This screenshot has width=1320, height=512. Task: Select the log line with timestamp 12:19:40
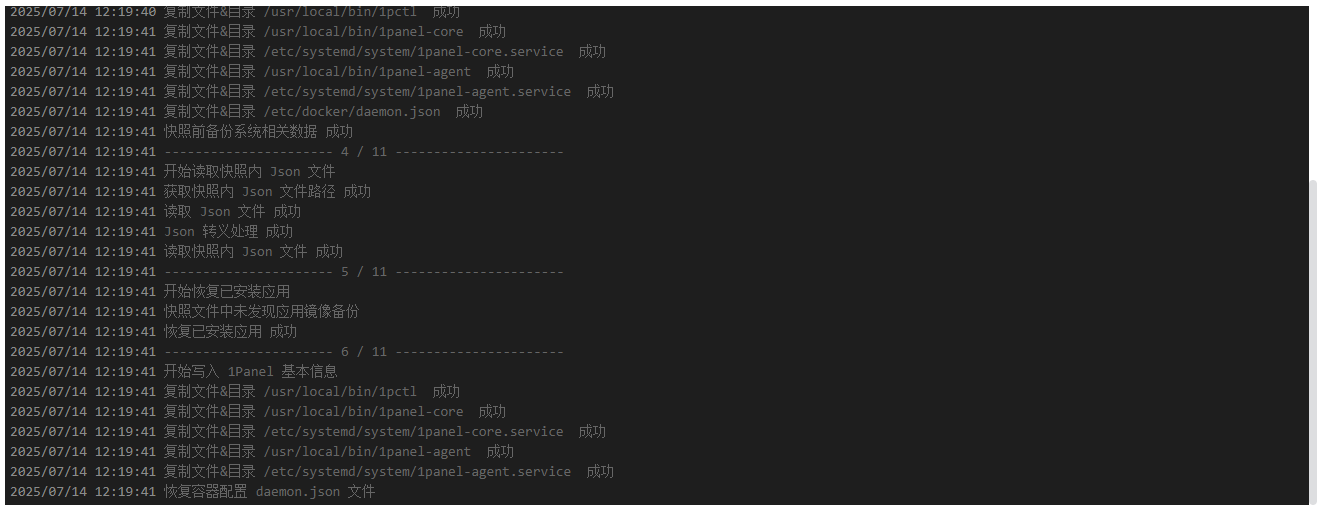235,12
